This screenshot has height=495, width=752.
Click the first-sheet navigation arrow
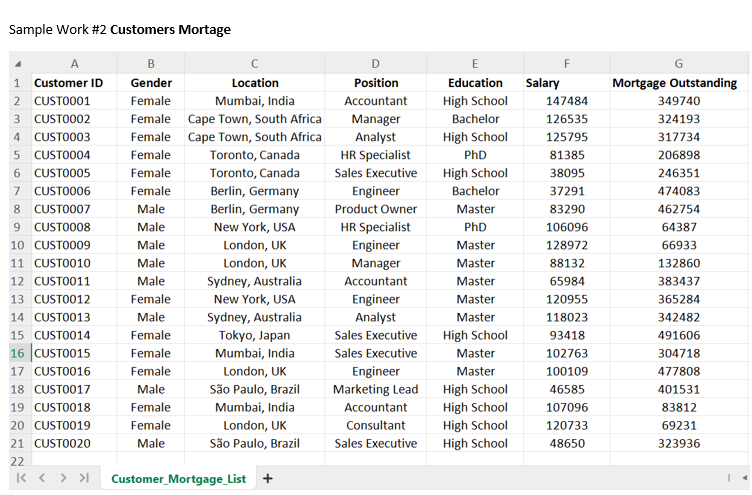click(x=21, y=478)
